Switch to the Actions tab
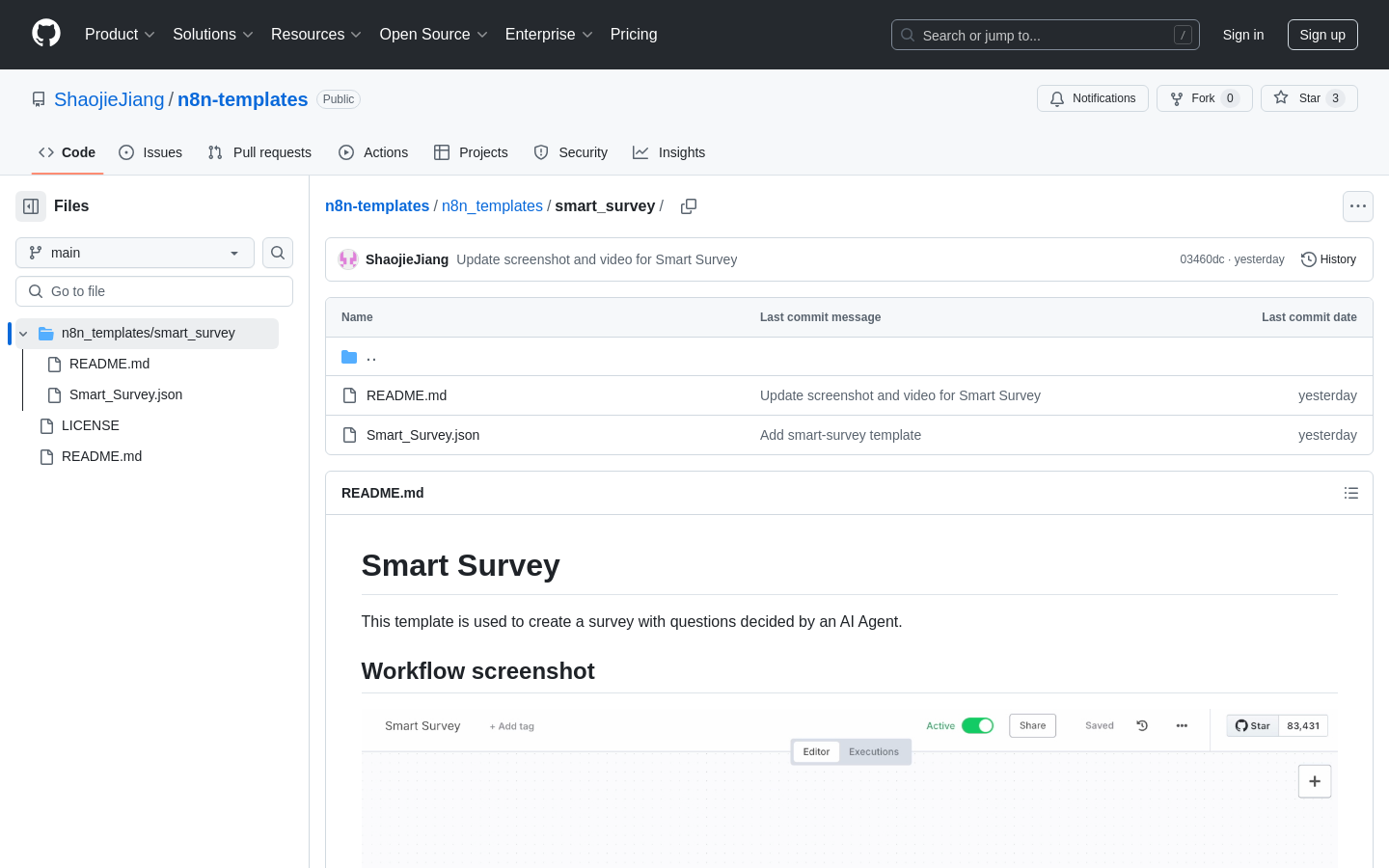 [373, 152]
